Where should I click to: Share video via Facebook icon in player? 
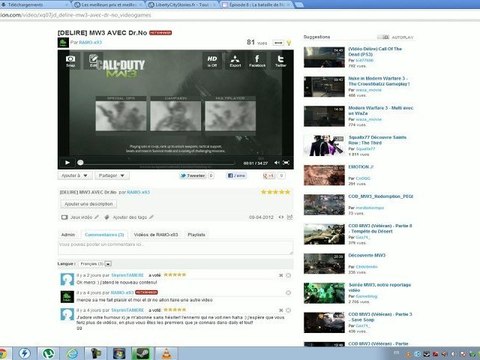coord(257,61)
